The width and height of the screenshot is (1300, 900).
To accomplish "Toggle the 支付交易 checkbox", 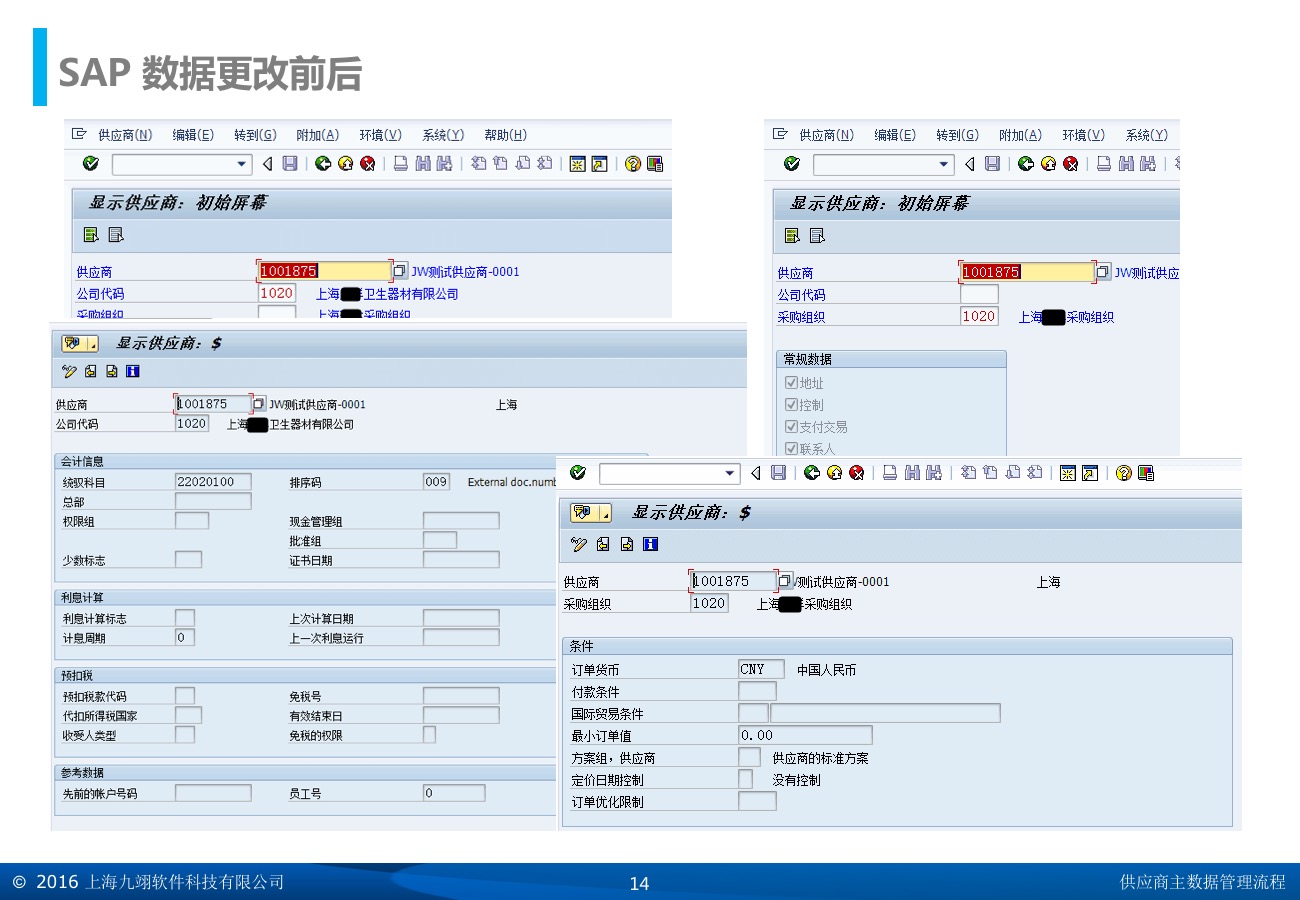I will point(791,427).
